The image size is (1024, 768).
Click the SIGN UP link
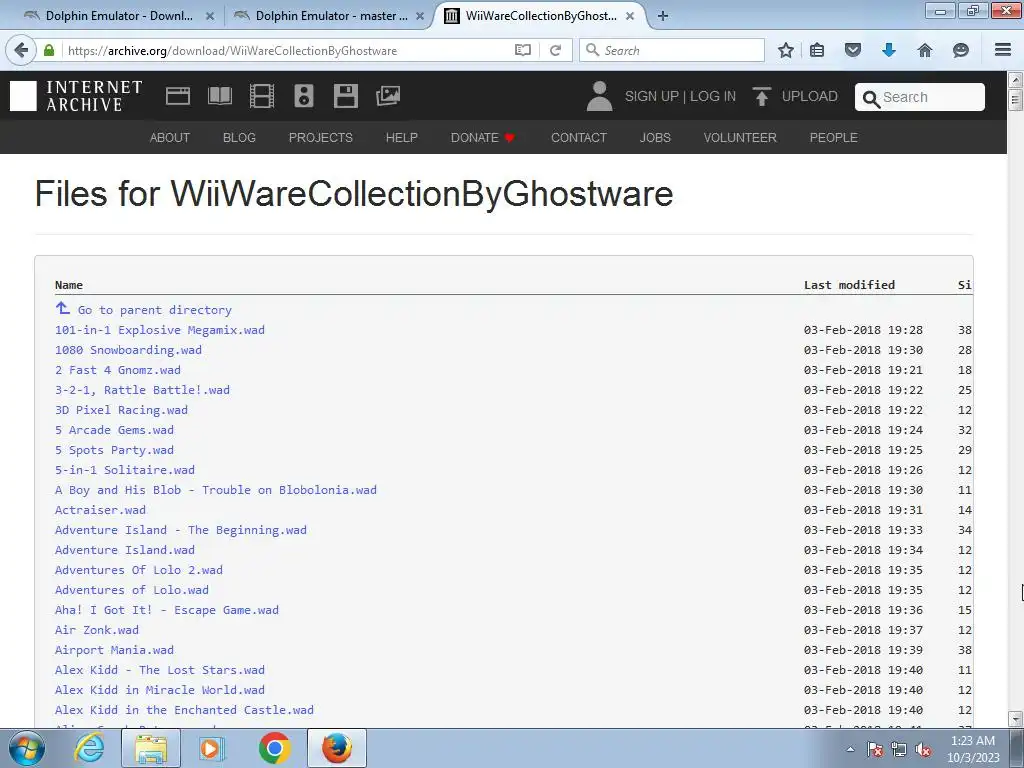tap(652, 96)
